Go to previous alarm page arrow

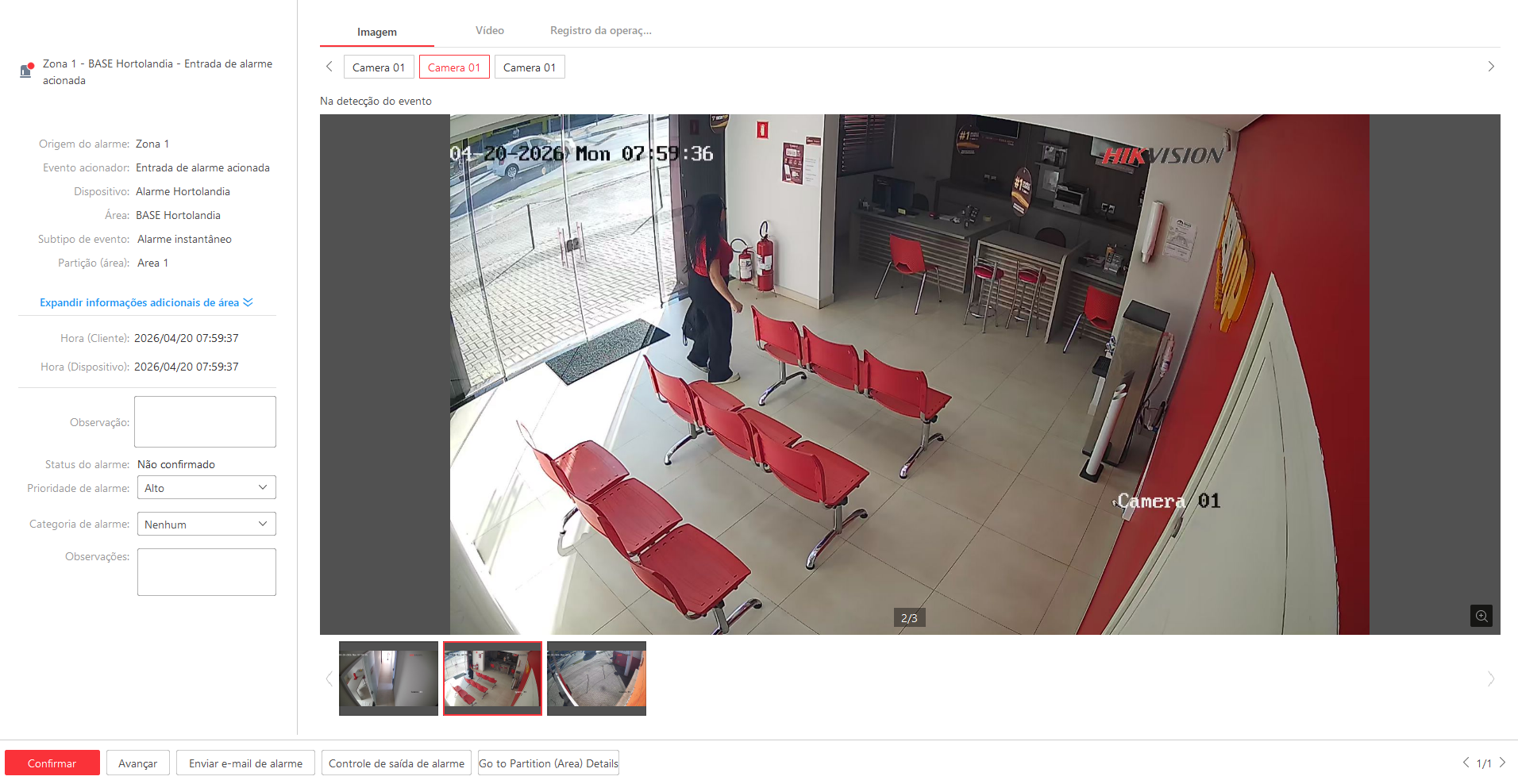pyautogui.click(x=1466, y=763)
